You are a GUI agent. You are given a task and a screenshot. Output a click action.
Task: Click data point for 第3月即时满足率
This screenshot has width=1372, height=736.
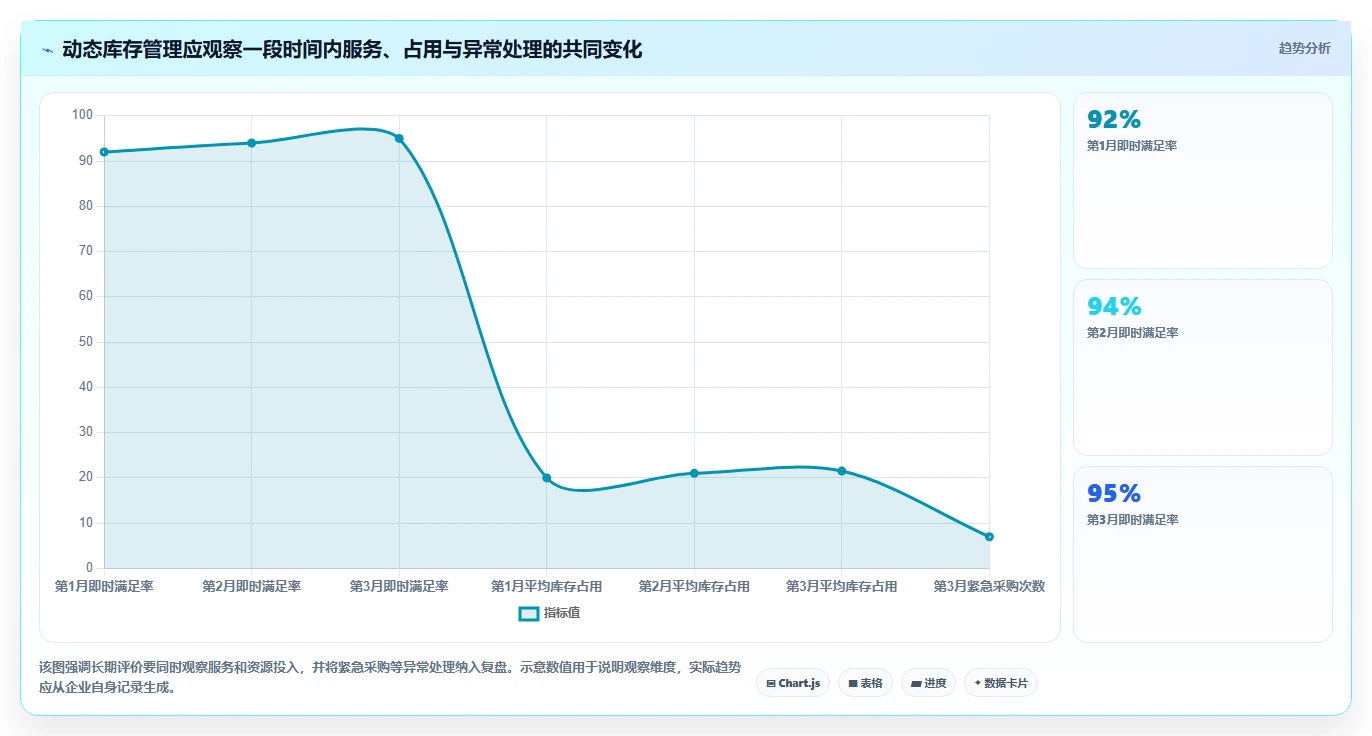399,138
